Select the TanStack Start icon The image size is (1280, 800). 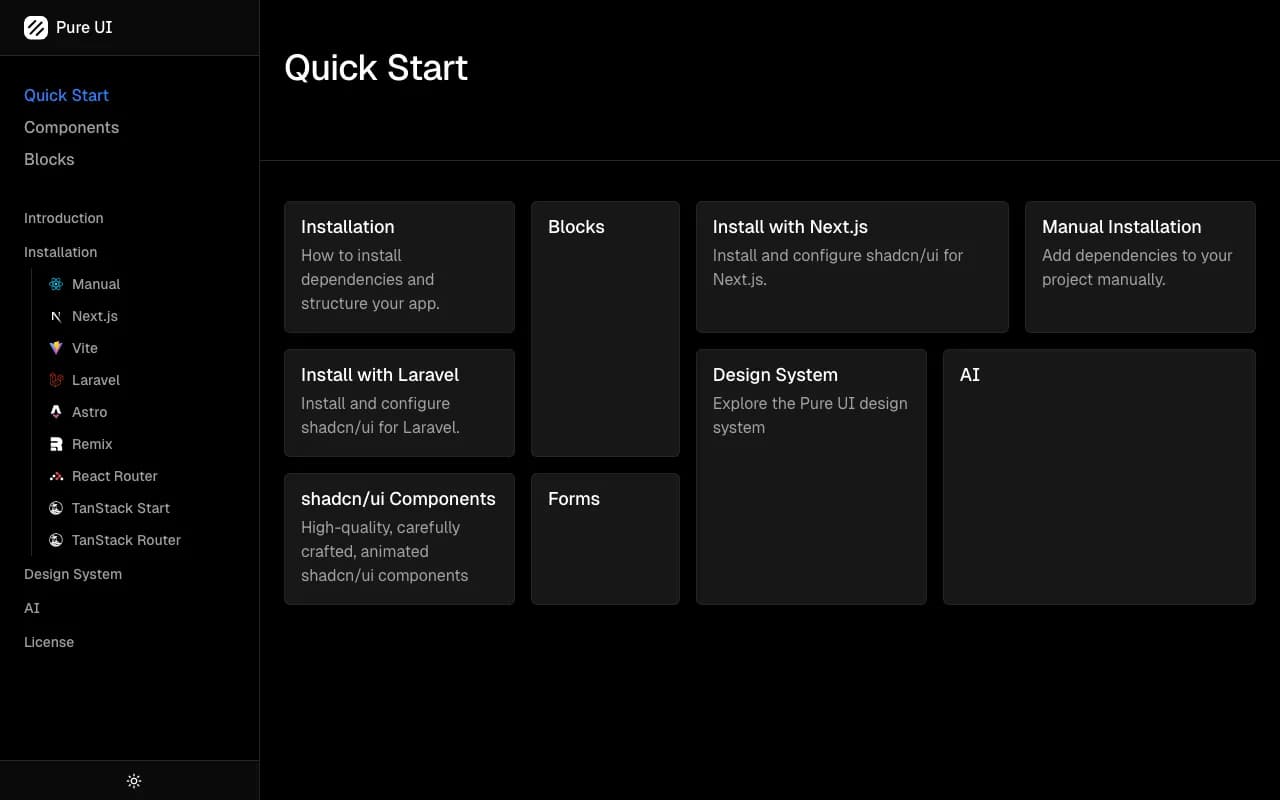(56, 508)
